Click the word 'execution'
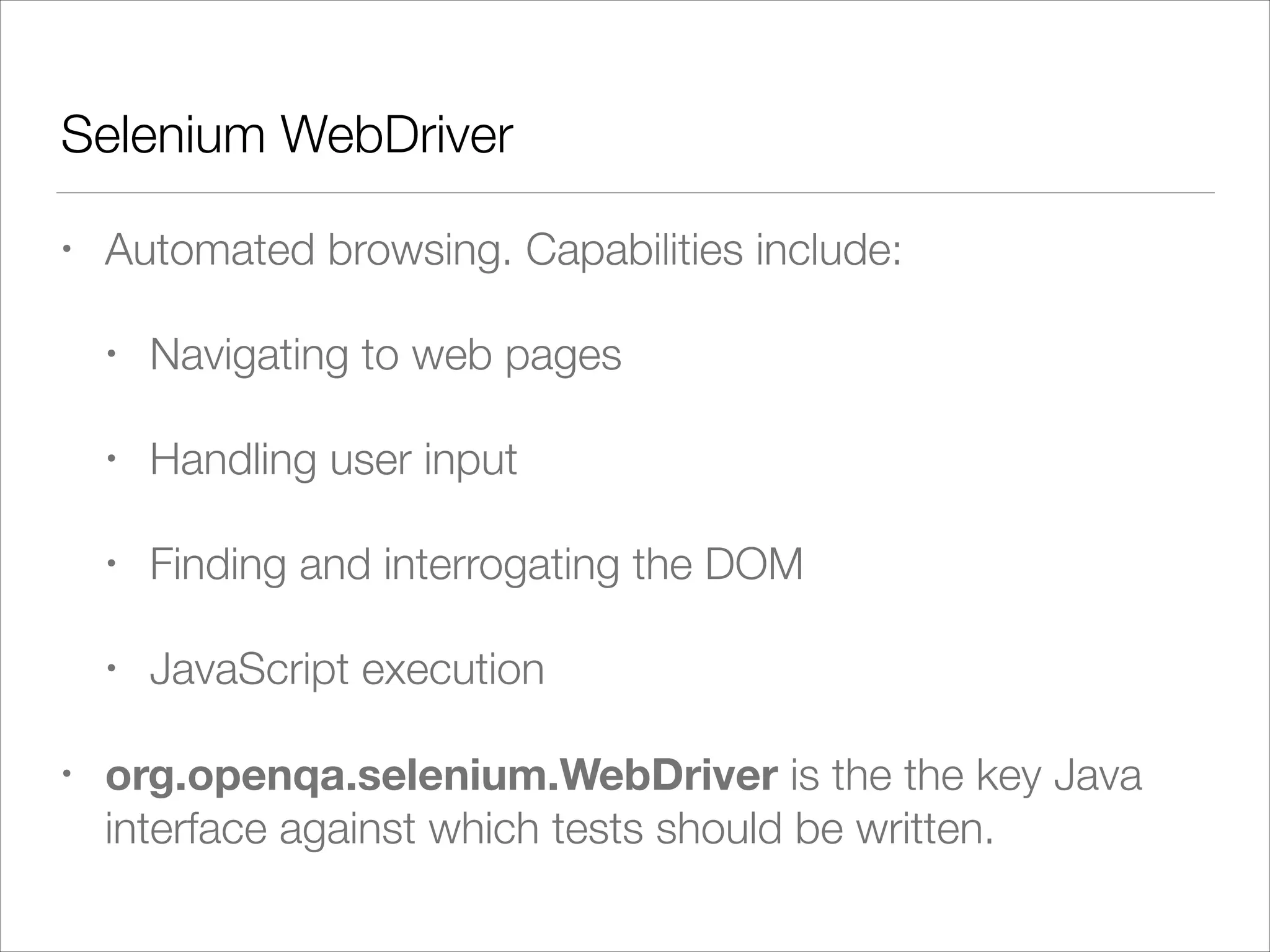 point(453,669)
